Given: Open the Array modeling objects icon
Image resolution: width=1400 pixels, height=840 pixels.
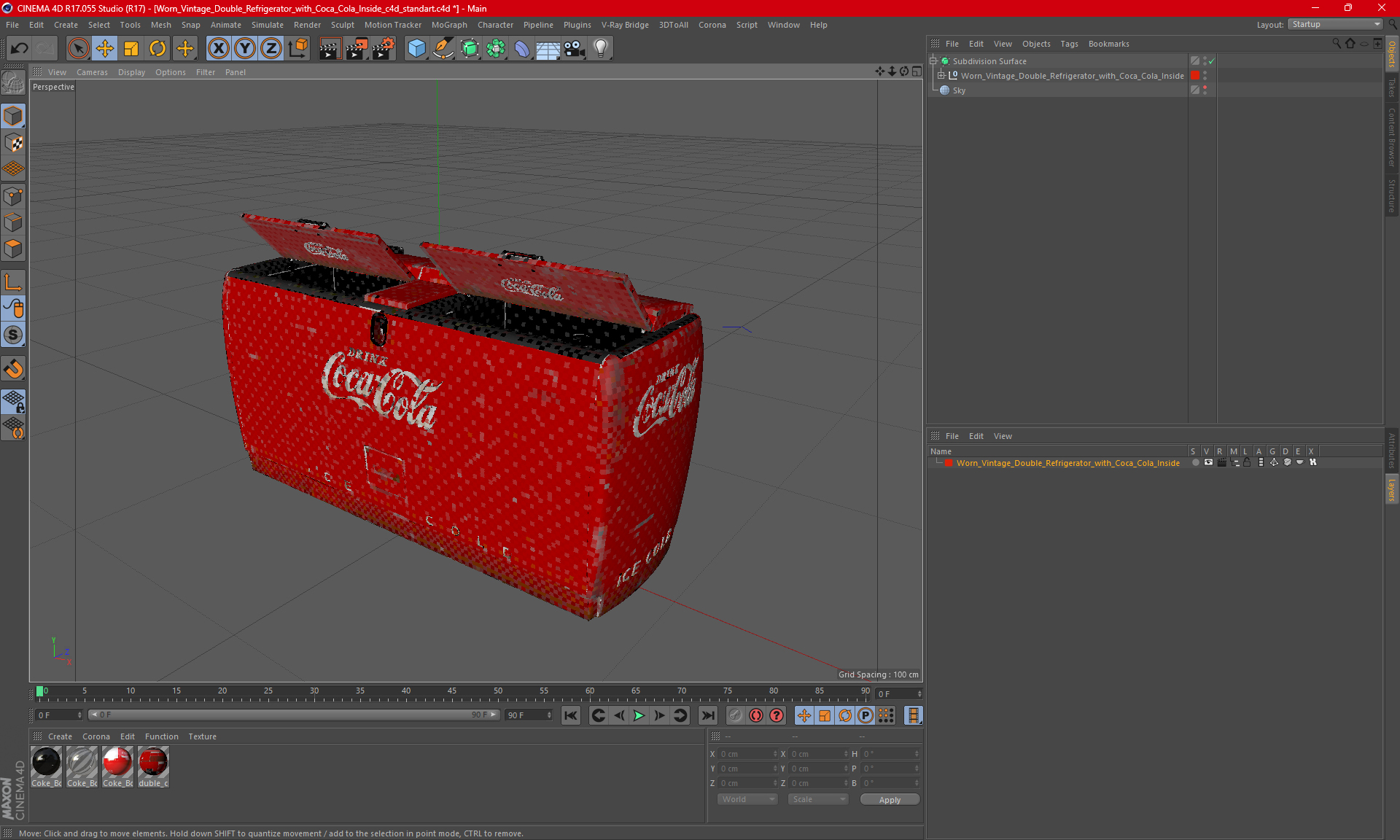Looking at the screenshot, I should coord(496,49).
